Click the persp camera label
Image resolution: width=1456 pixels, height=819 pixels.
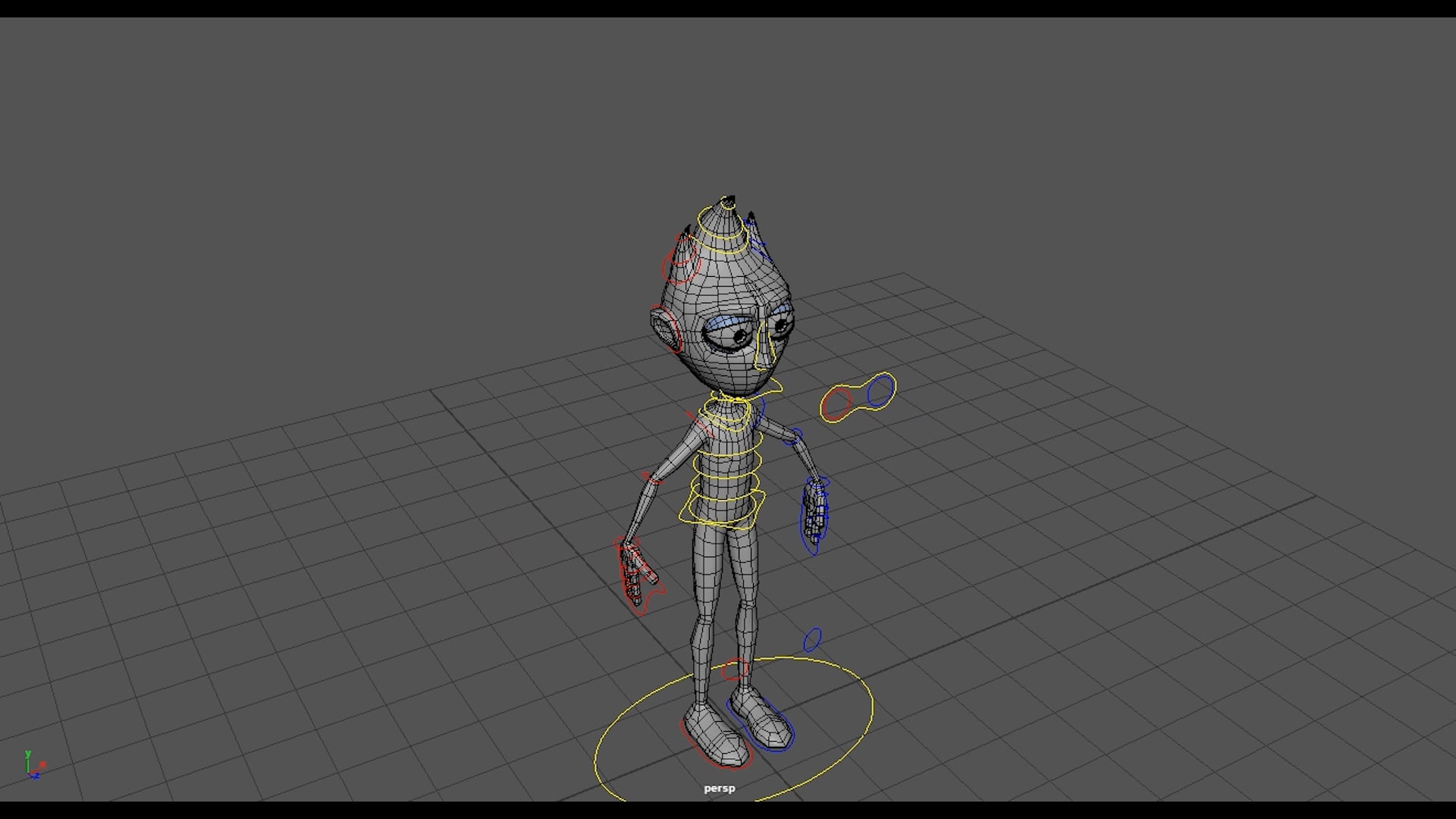coord(719,788)
